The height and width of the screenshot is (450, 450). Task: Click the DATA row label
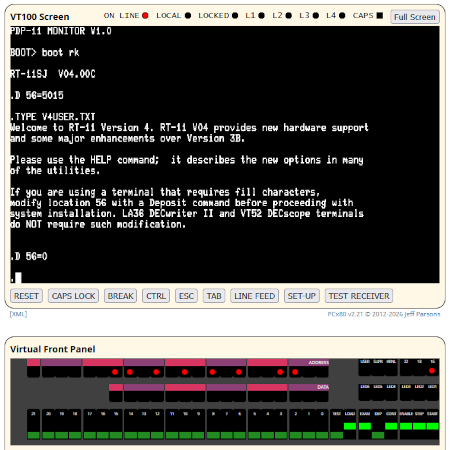pyautogui.click(x=323, y=387)
